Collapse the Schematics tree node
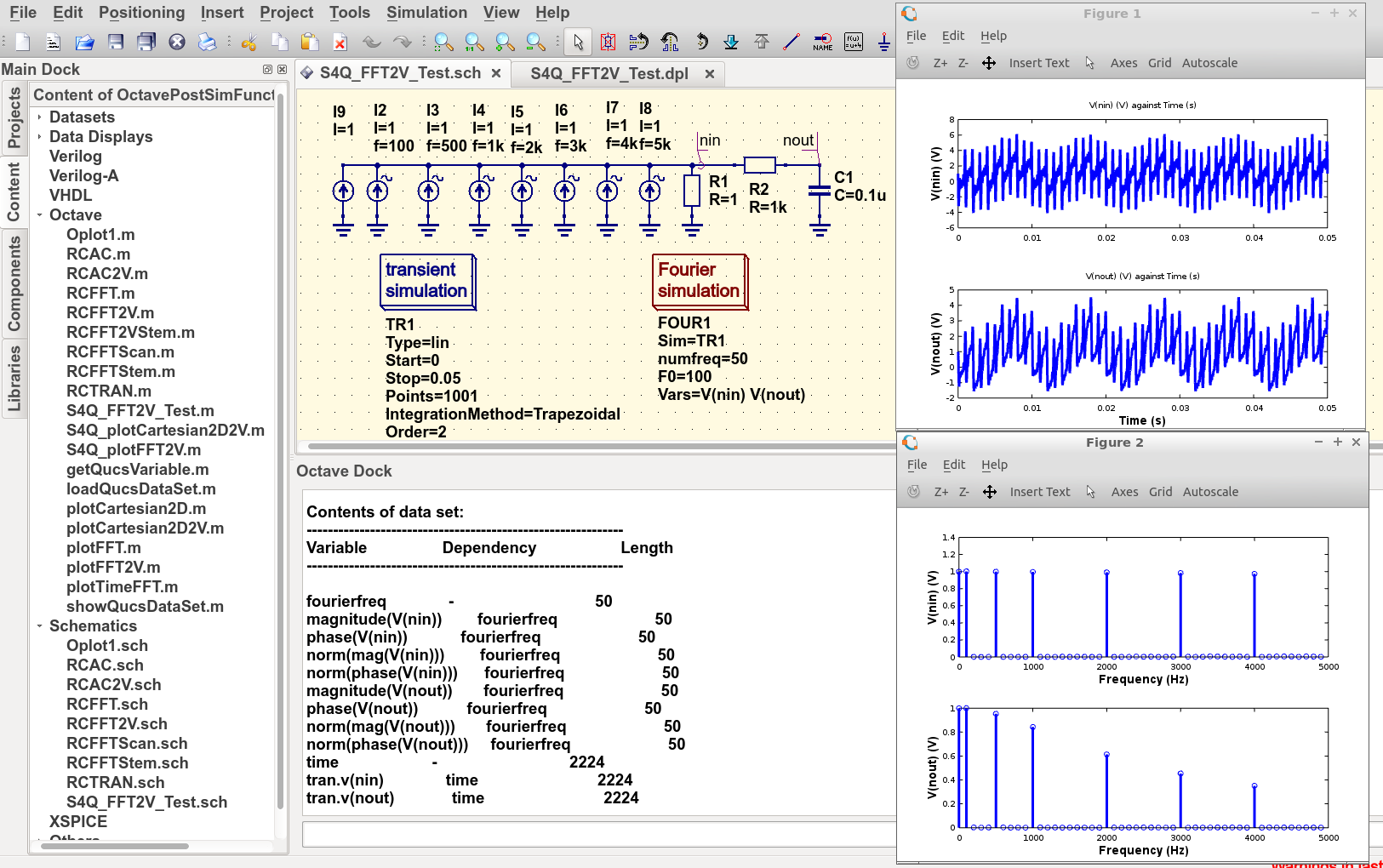The image size is (1383, 868). [39, 626]
